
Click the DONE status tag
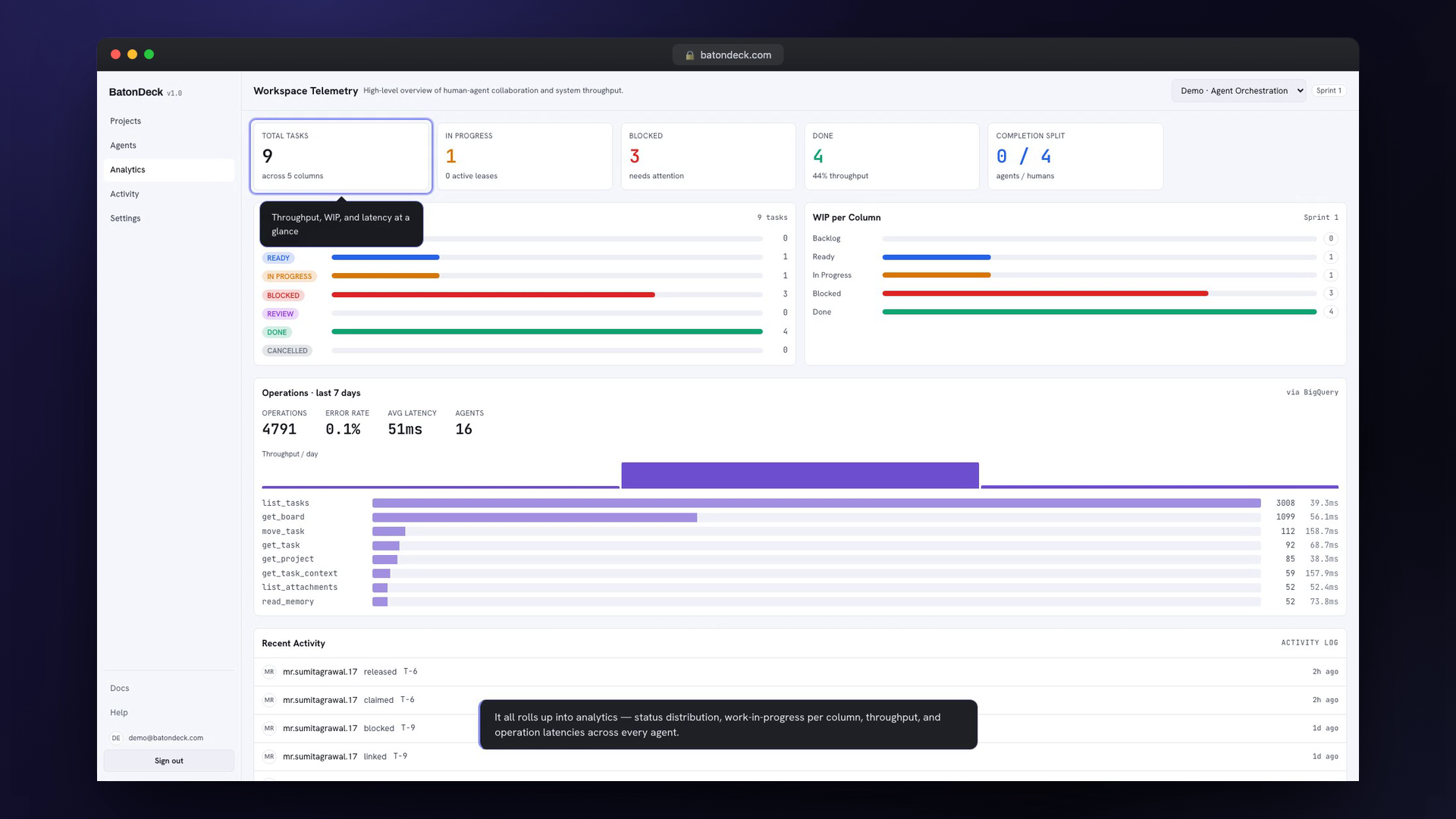(277, 332)
